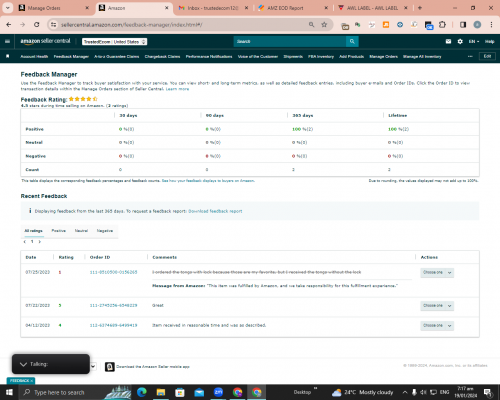Open a new browser tab
500x400 pixels.
tap(420, 8)
